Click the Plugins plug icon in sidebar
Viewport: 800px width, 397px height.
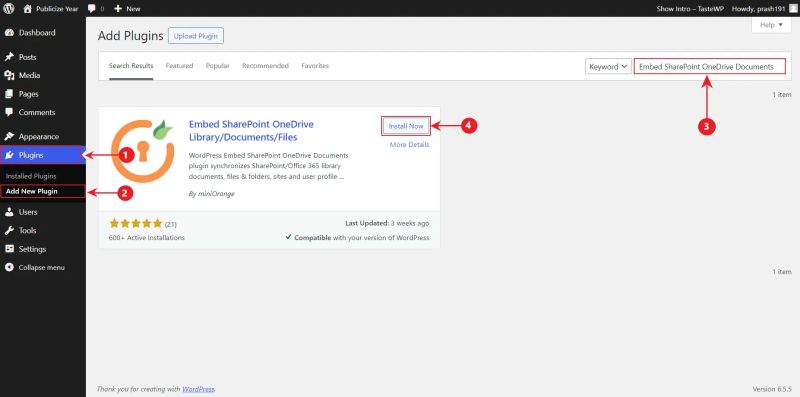click(9, 155)
